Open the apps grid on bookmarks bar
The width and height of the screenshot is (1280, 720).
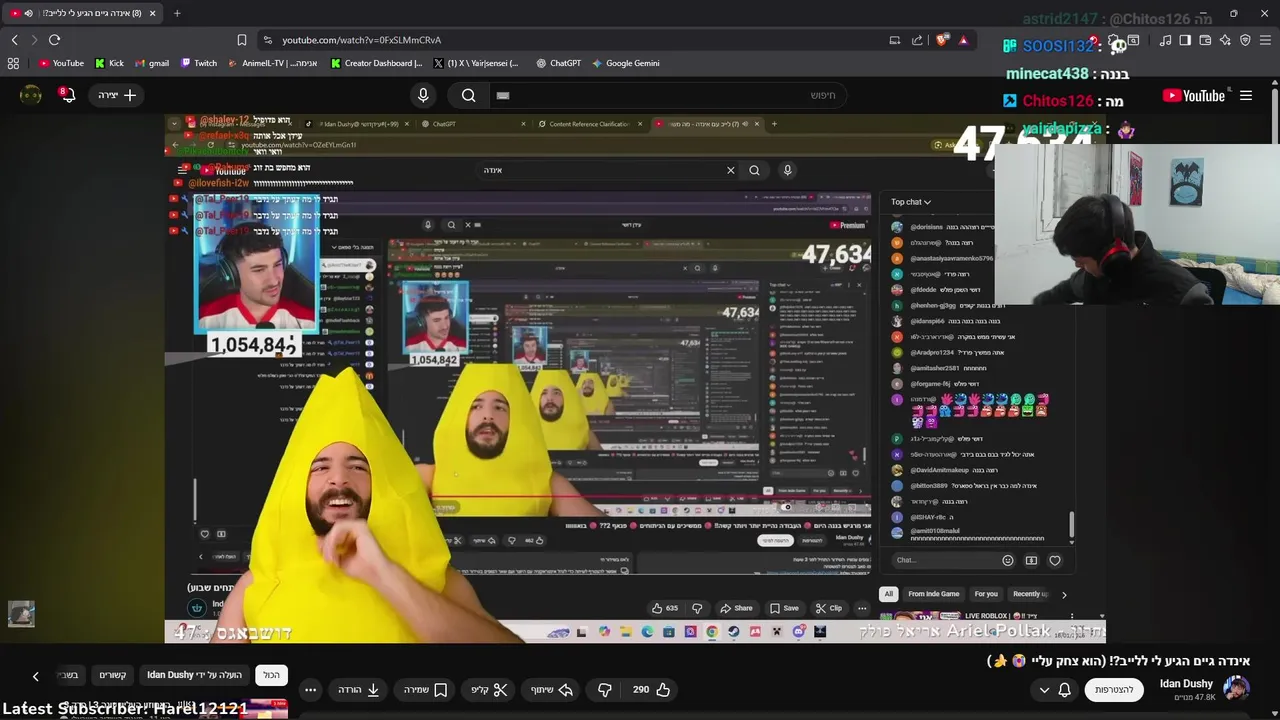(13, 63)
